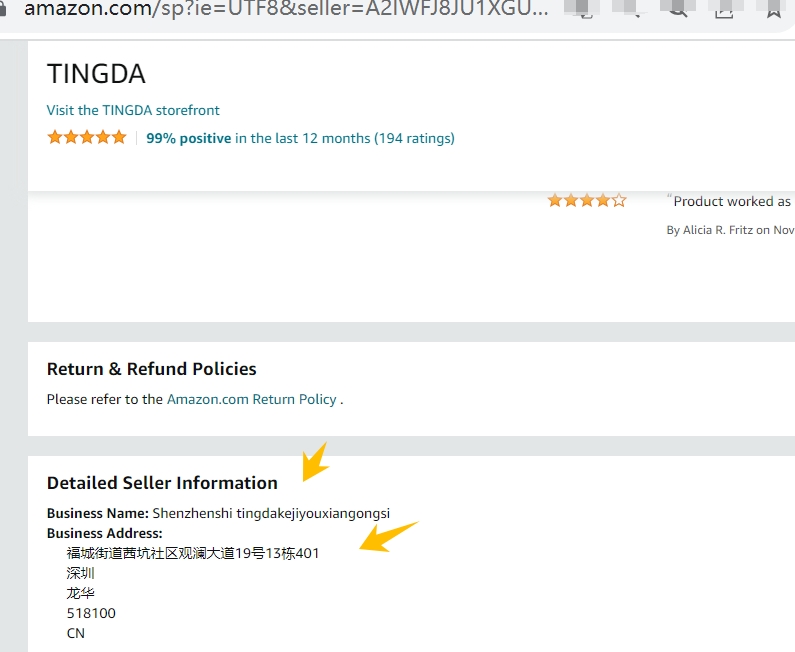The image size is (795, 652).
Task: Select the TINGDA seller name heading
Action: [96, 74]
